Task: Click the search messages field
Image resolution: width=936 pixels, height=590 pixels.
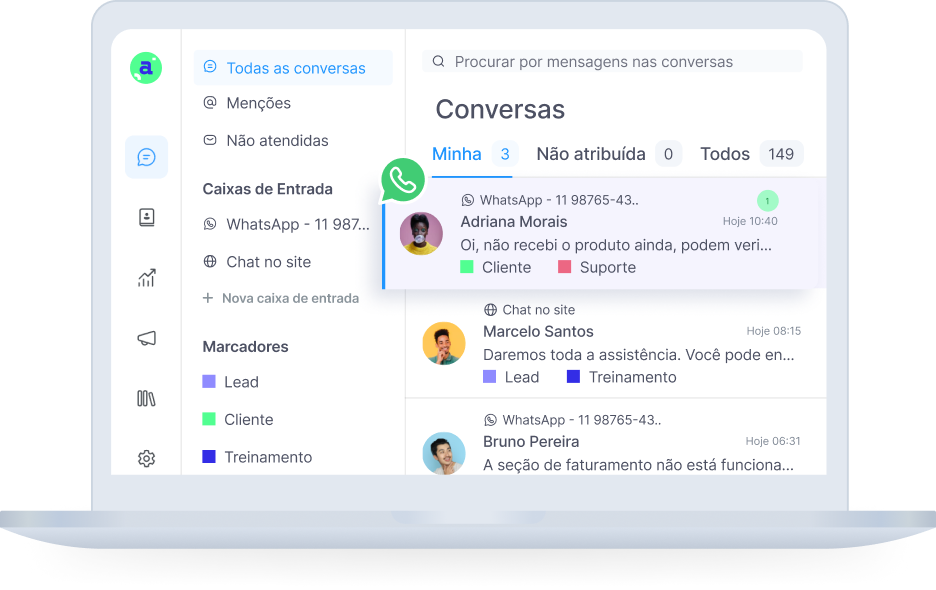Action: click(x=612, y=62)
